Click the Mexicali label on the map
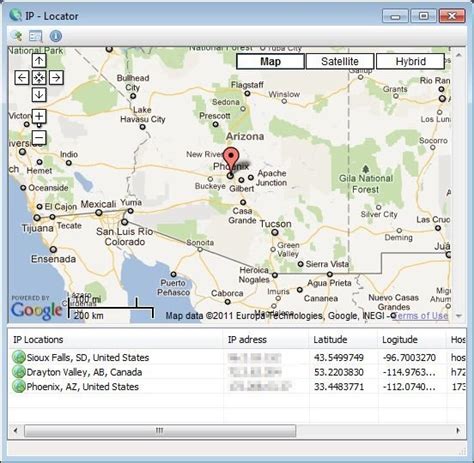Image resolution: width=474 pixels, height=463 pixels. [98, 204]
